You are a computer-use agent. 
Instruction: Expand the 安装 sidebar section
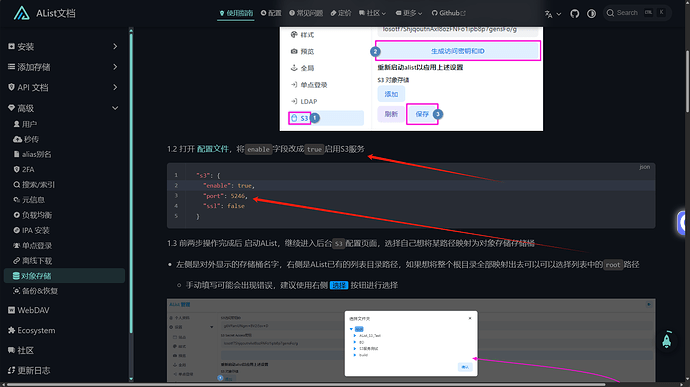click(63, 47)
